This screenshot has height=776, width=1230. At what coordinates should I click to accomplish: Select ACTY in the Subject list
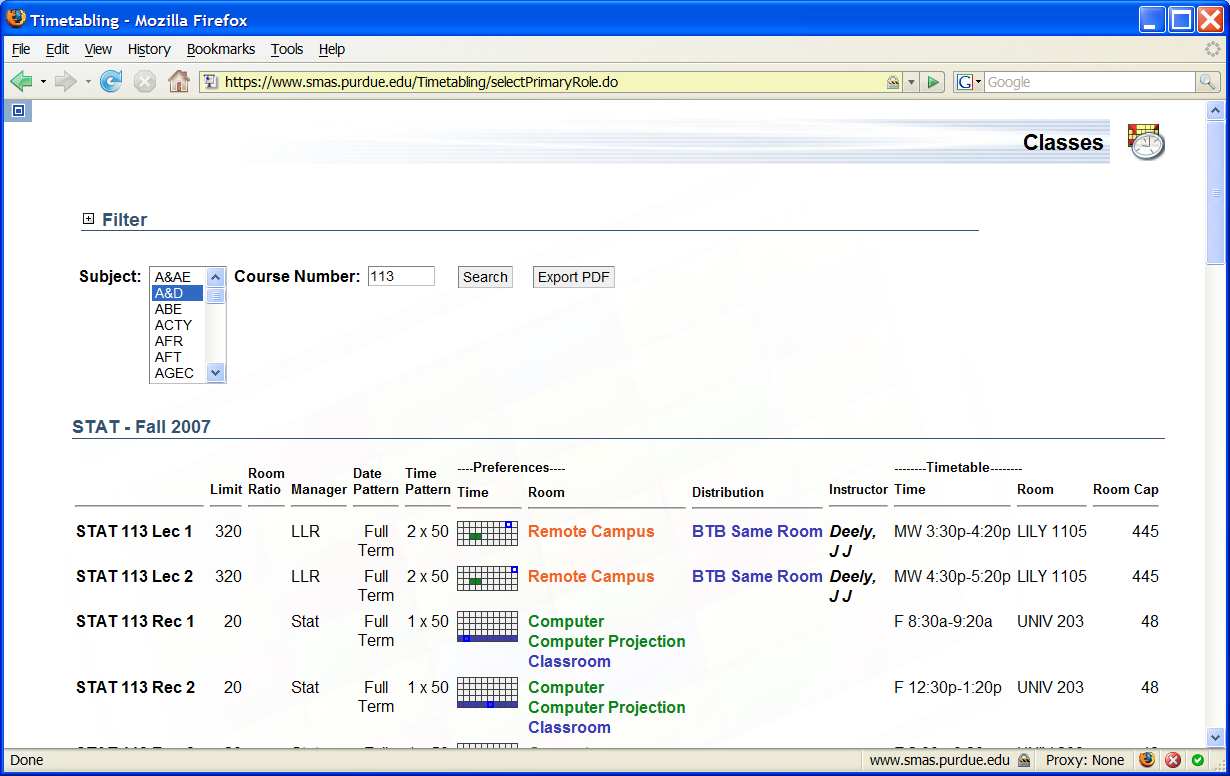pyautogui.click(x=178, y=325)
